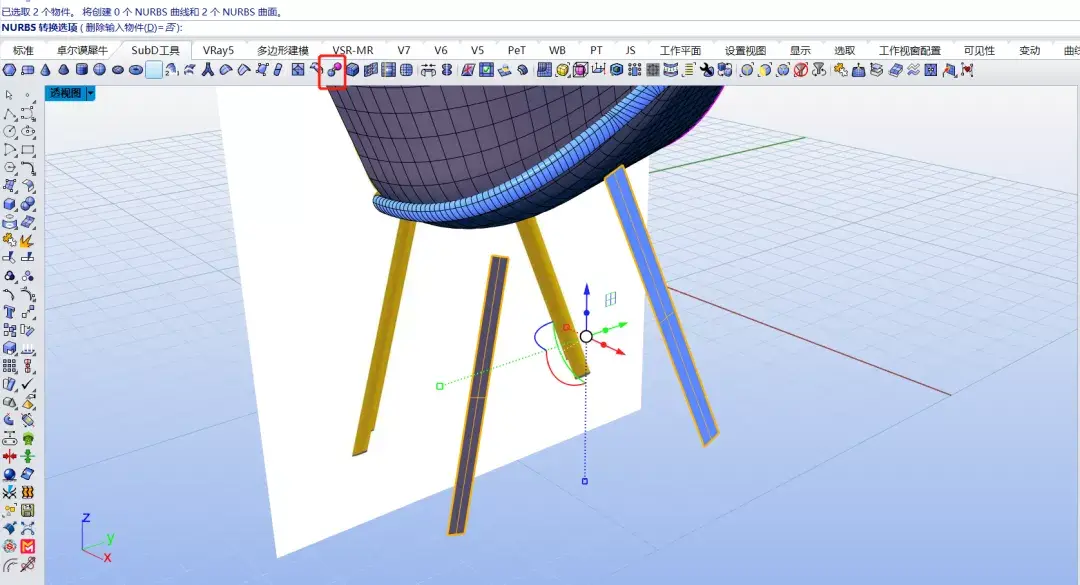Pick the circle tool in left sidebar
1080x585 pixels.
click(x=10, y=131)
